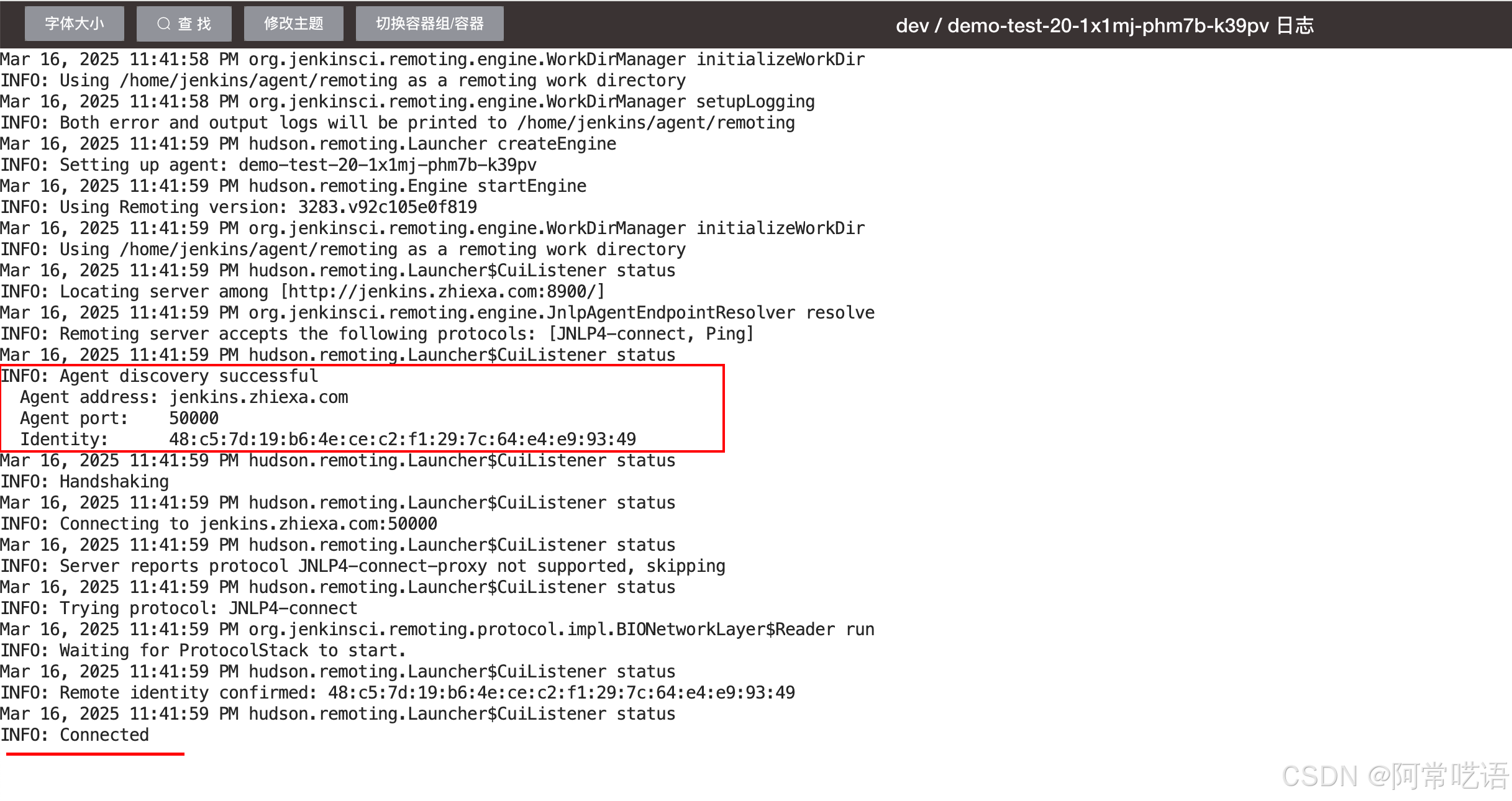Viewport: 1512px width, 801px height.
Task: Click the Remoting version 3283.v92c105e0f819 text
Action: 388,207
